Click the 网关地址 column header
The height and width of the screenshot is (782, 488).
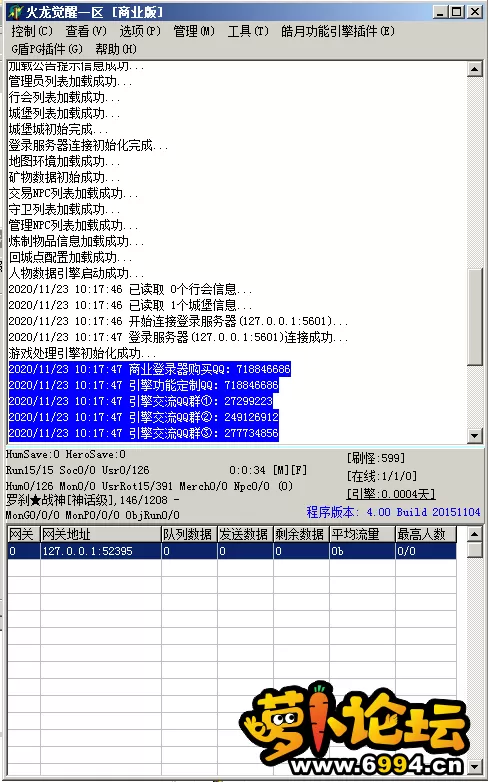[x=101, y=534]
